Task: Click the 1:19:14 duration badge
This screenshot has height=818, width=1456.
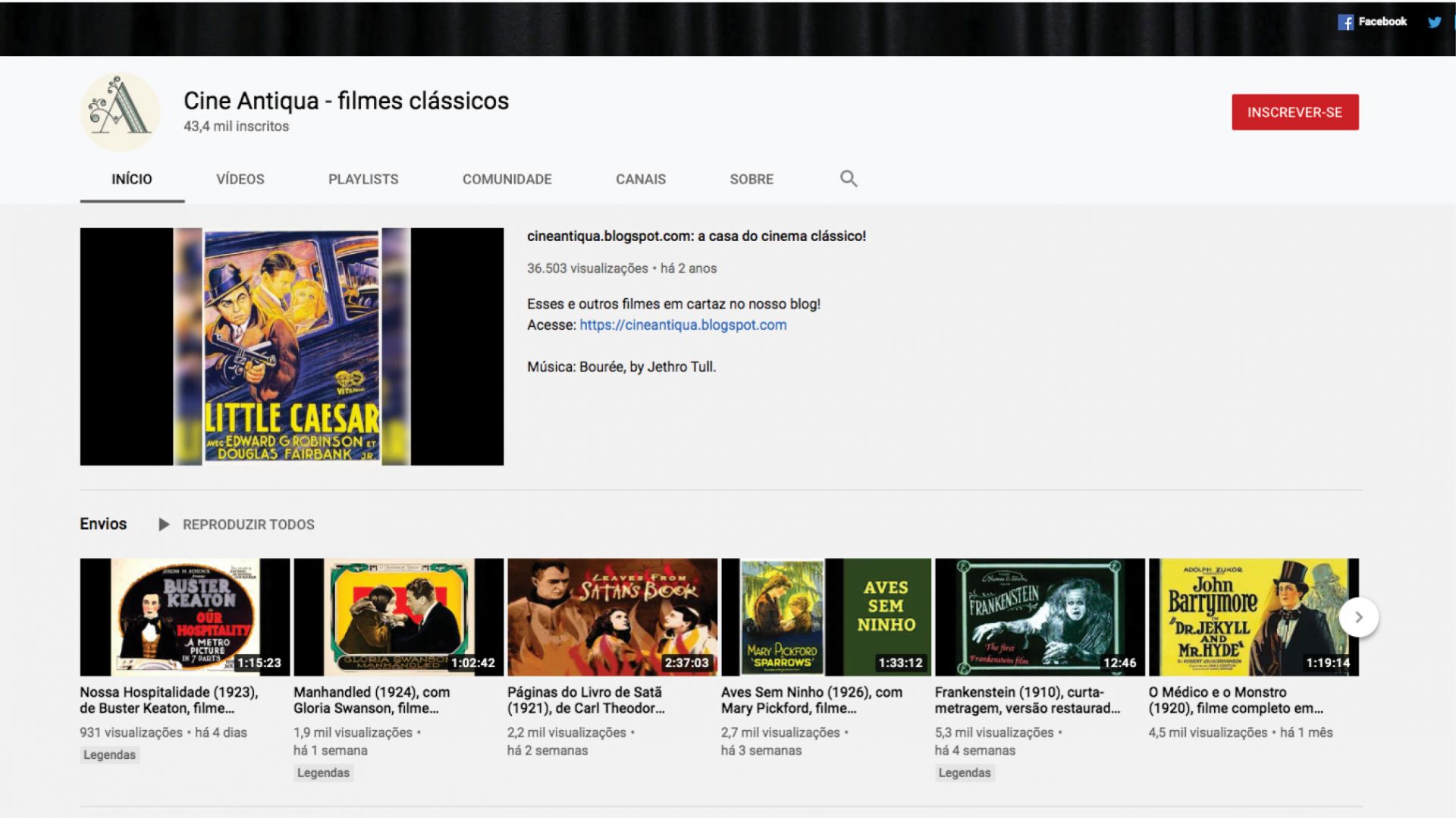Action: pyautogui.click(x=1329, y=663)
